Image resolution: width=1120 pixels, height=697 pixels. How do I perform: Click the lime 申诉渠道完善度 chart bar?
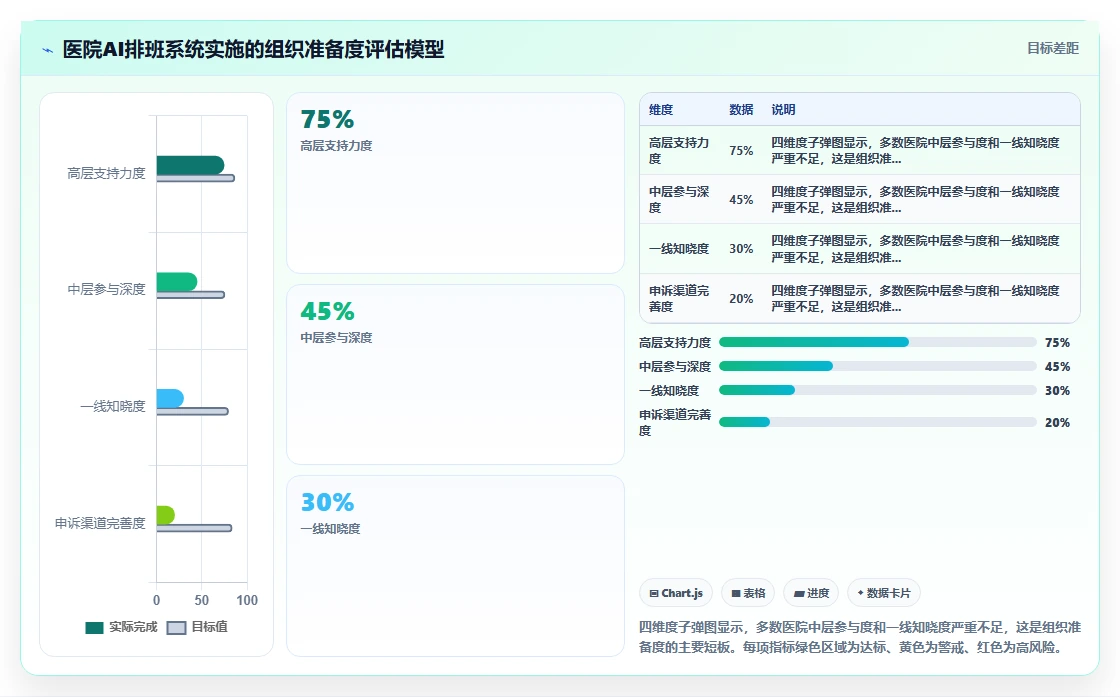166,515
